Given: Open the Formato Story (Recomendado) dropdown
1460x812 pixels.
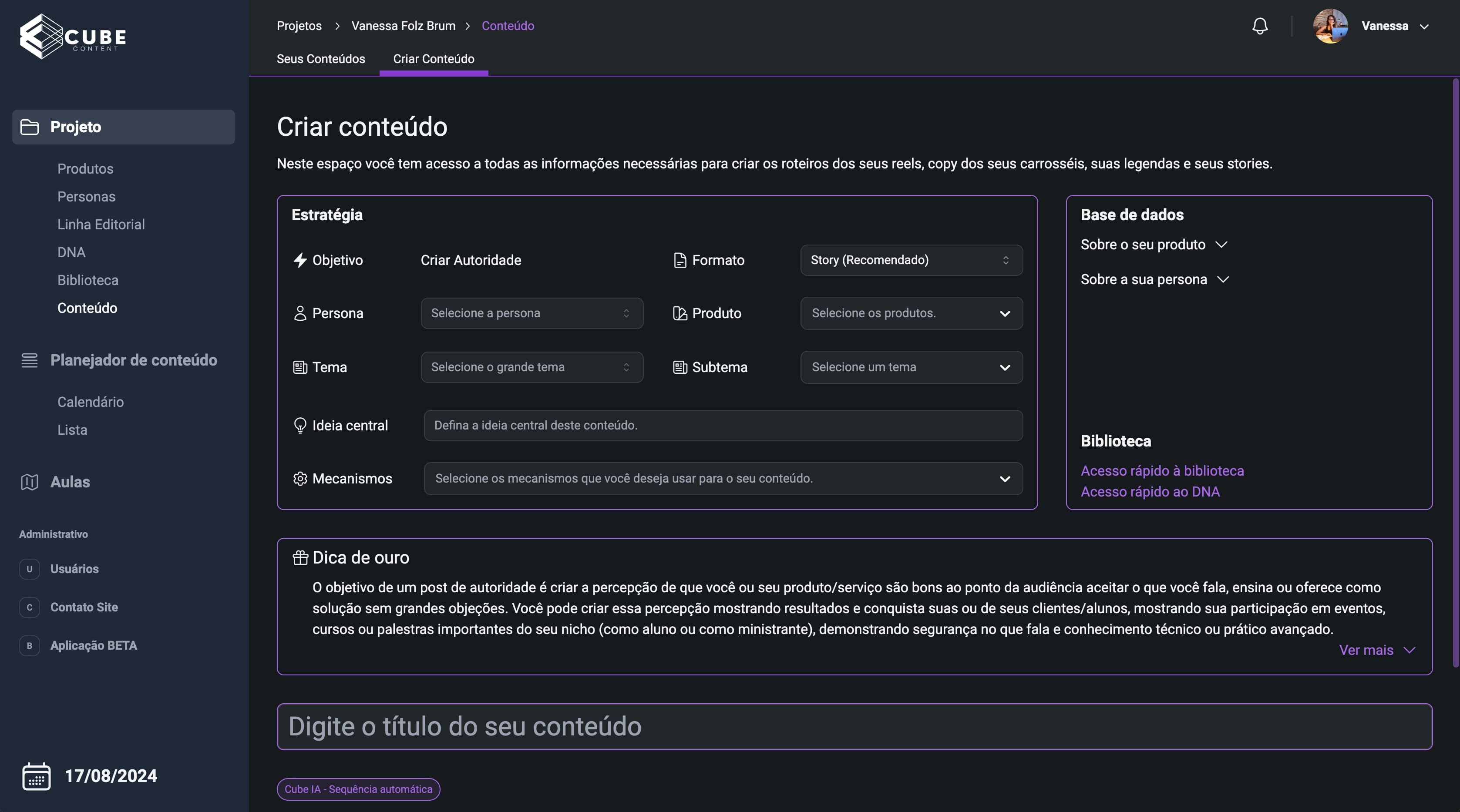Looking at the screenshot, I should [x=912, y=260].
